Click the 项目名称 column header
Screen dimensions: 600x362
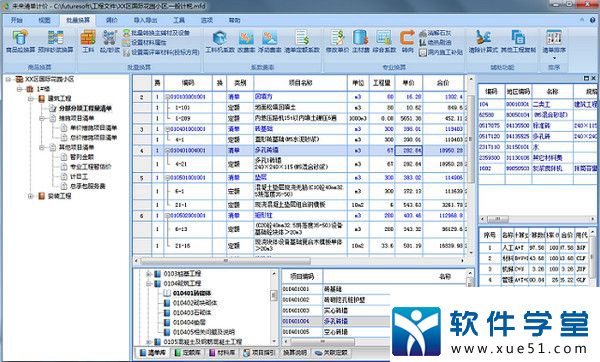pyautogui.click(x=300, y=83)
